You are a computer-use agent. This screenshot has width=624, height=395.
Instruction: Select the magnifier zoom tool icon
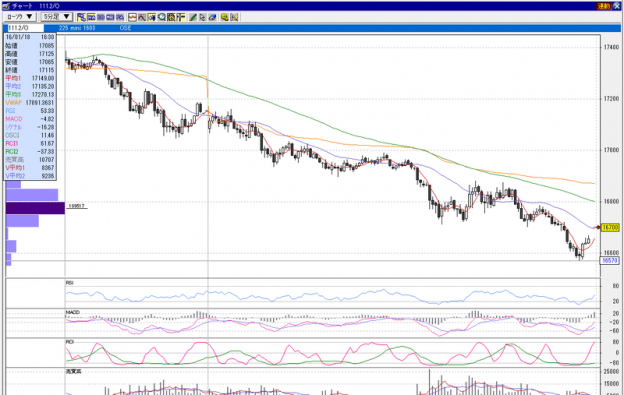[162, 17]
